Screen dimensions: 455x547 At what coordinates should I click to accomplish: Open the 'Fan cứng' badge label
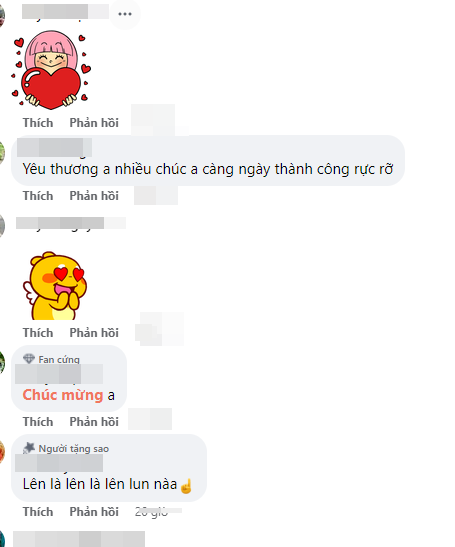tap(59, 359)
